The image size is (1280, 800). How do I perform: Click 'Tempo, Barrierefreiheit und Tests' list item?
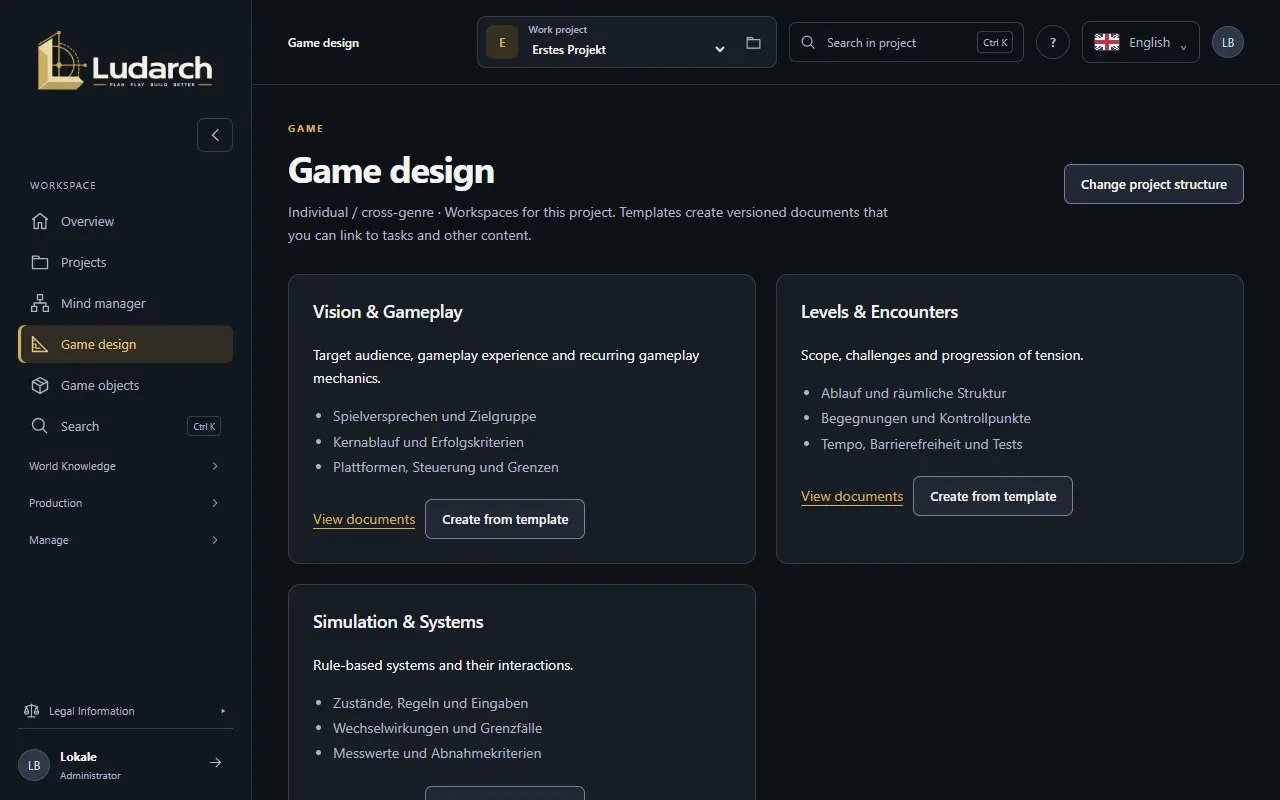tap(922, 444)
